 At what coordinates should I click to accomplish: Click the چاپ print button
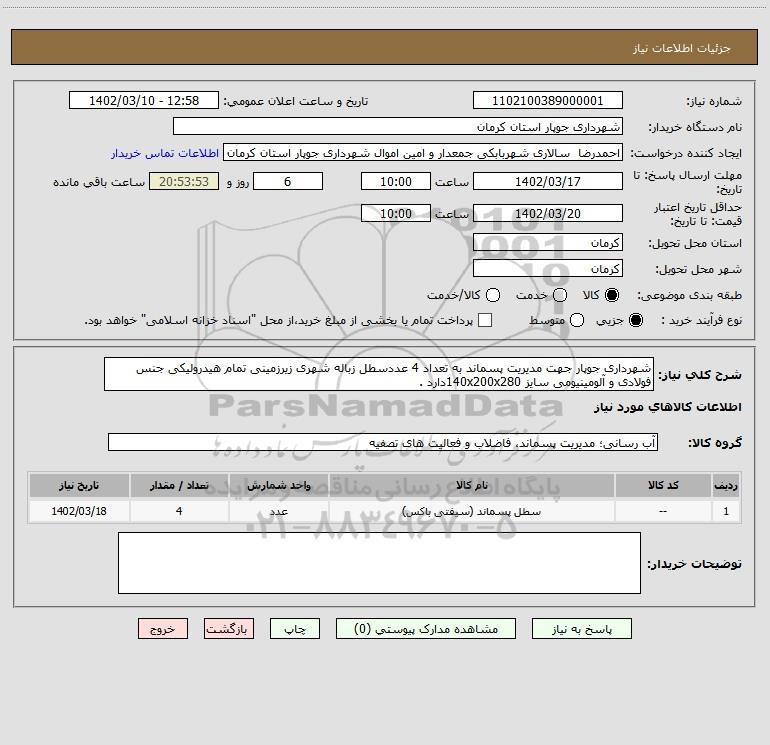pyautogui.click(x=295, y=629)
